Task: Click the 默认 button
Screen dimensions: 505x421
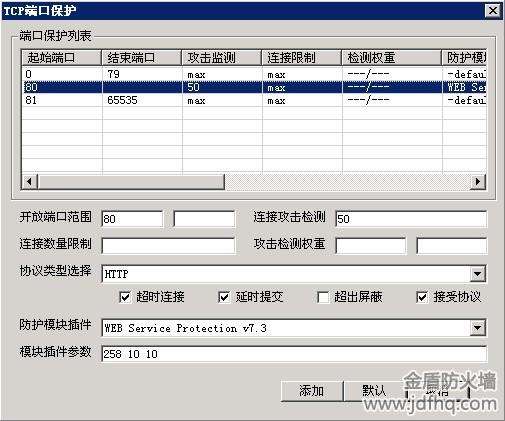Action: coord(374,391)
